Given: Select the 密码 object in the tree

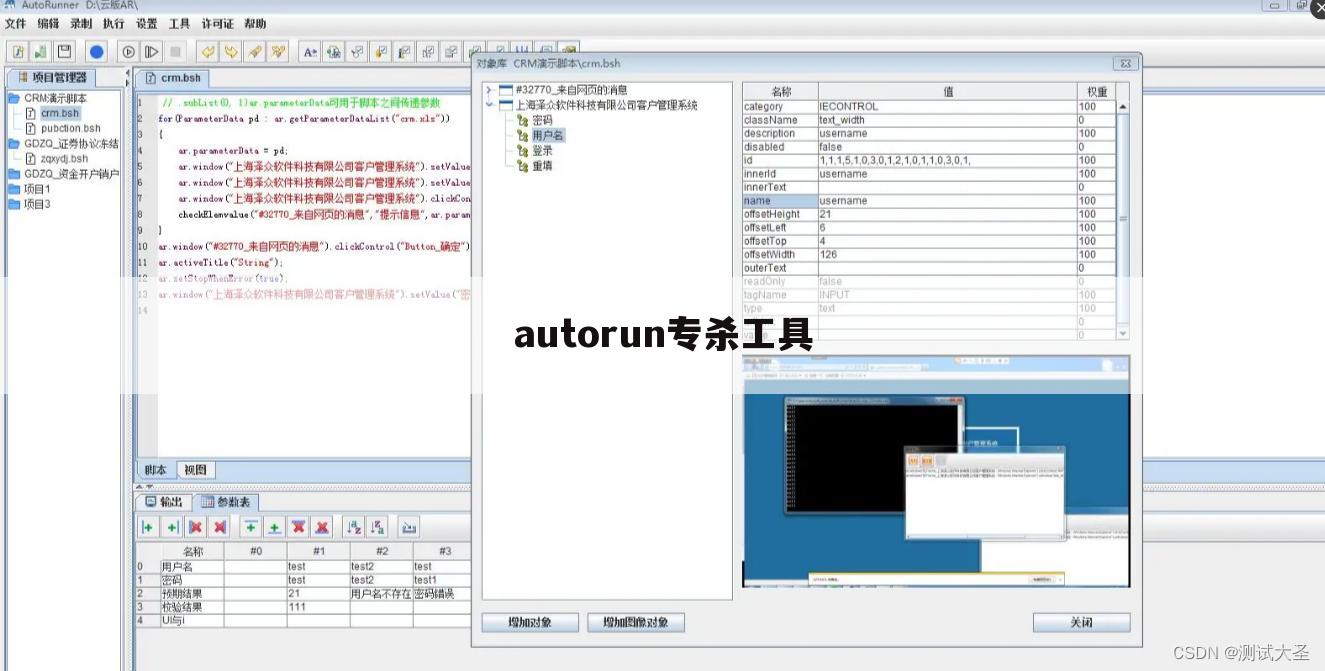Looking at the screenshot, I should click(x=541, y=120).
